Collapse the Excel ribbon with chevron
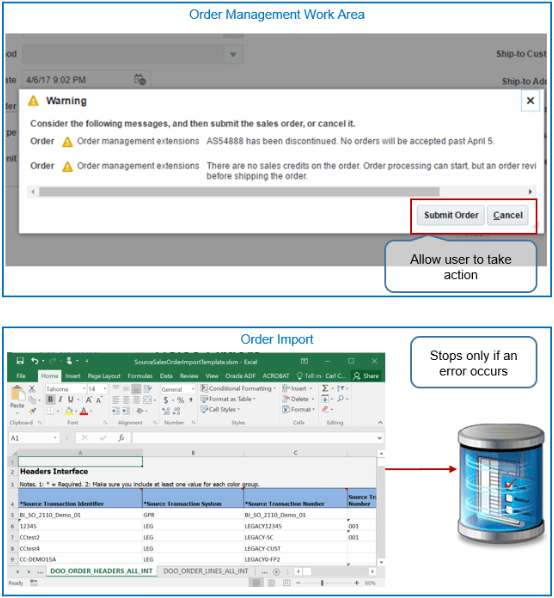 pyautogui.click(x=380, y=422)
